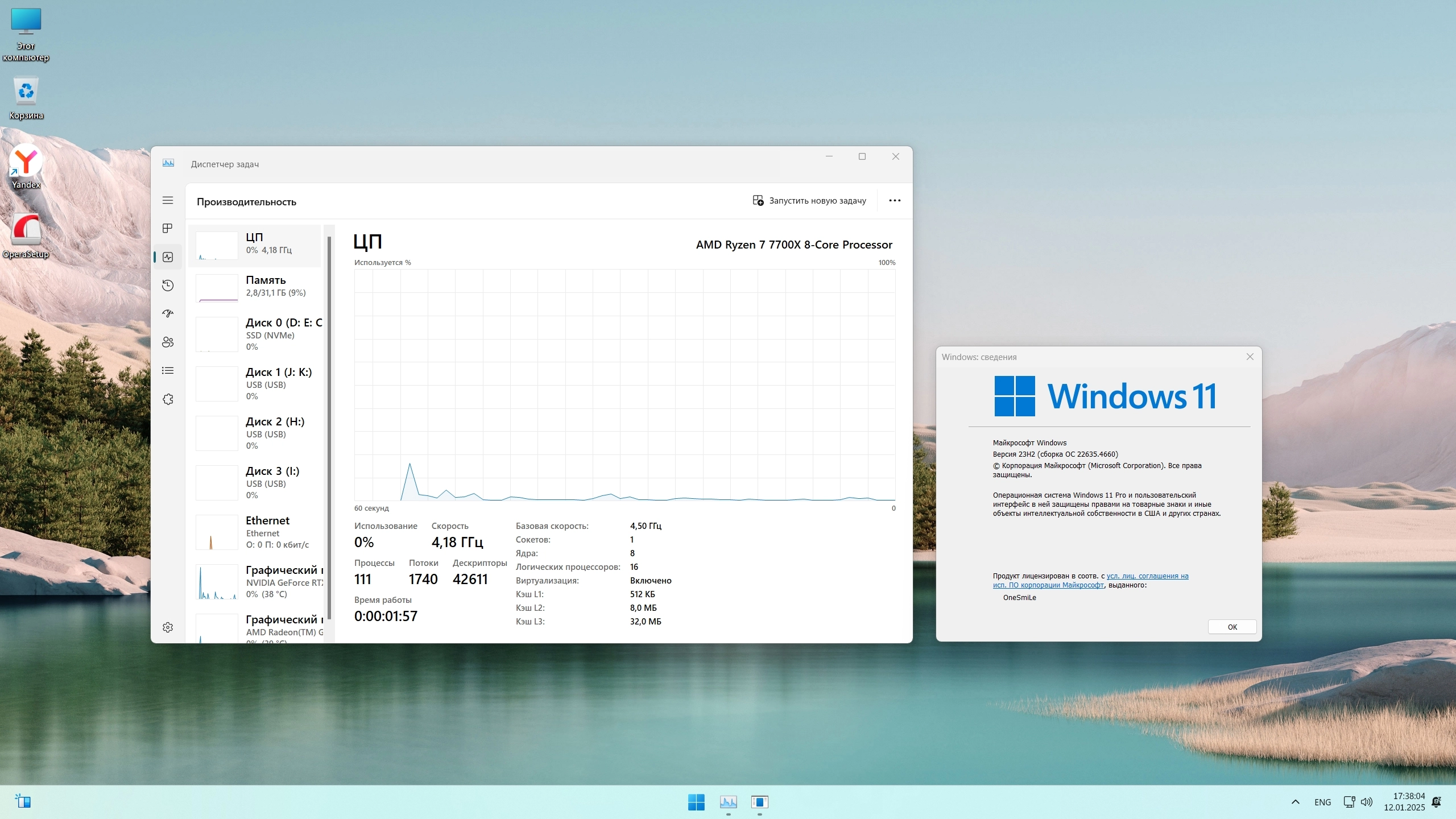Image resolution: width=1456 pixels, height=819 pixels.
Task: Open Startup apps page icon
Action: (x=168, y=313)
